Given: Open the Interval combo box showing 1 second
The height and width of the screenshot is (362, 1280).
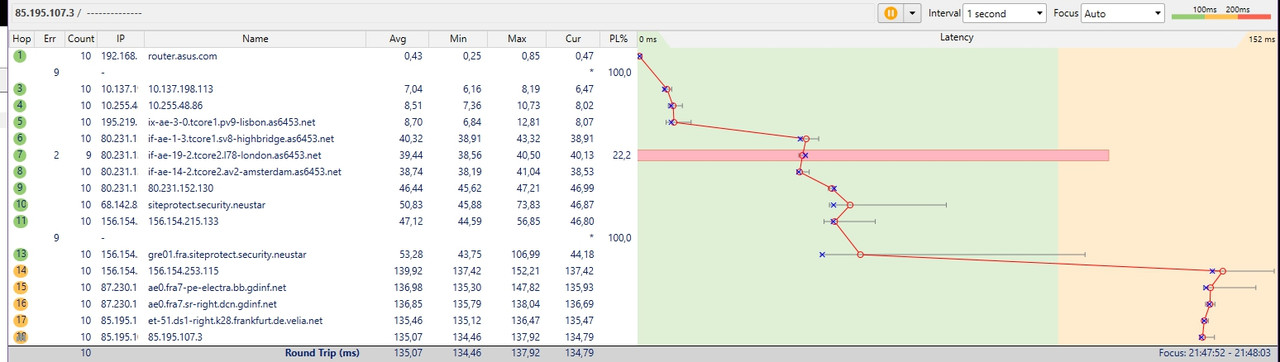Looking at the screenshot, I should coord(1004,13).
